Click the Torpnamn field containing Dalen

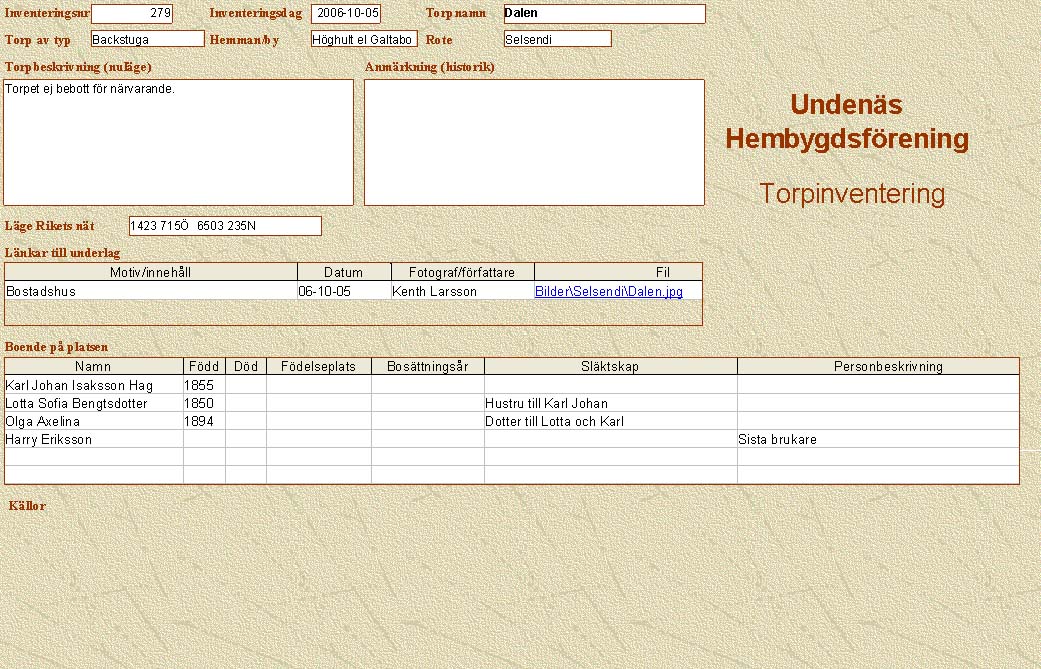[x=604, y=14]
